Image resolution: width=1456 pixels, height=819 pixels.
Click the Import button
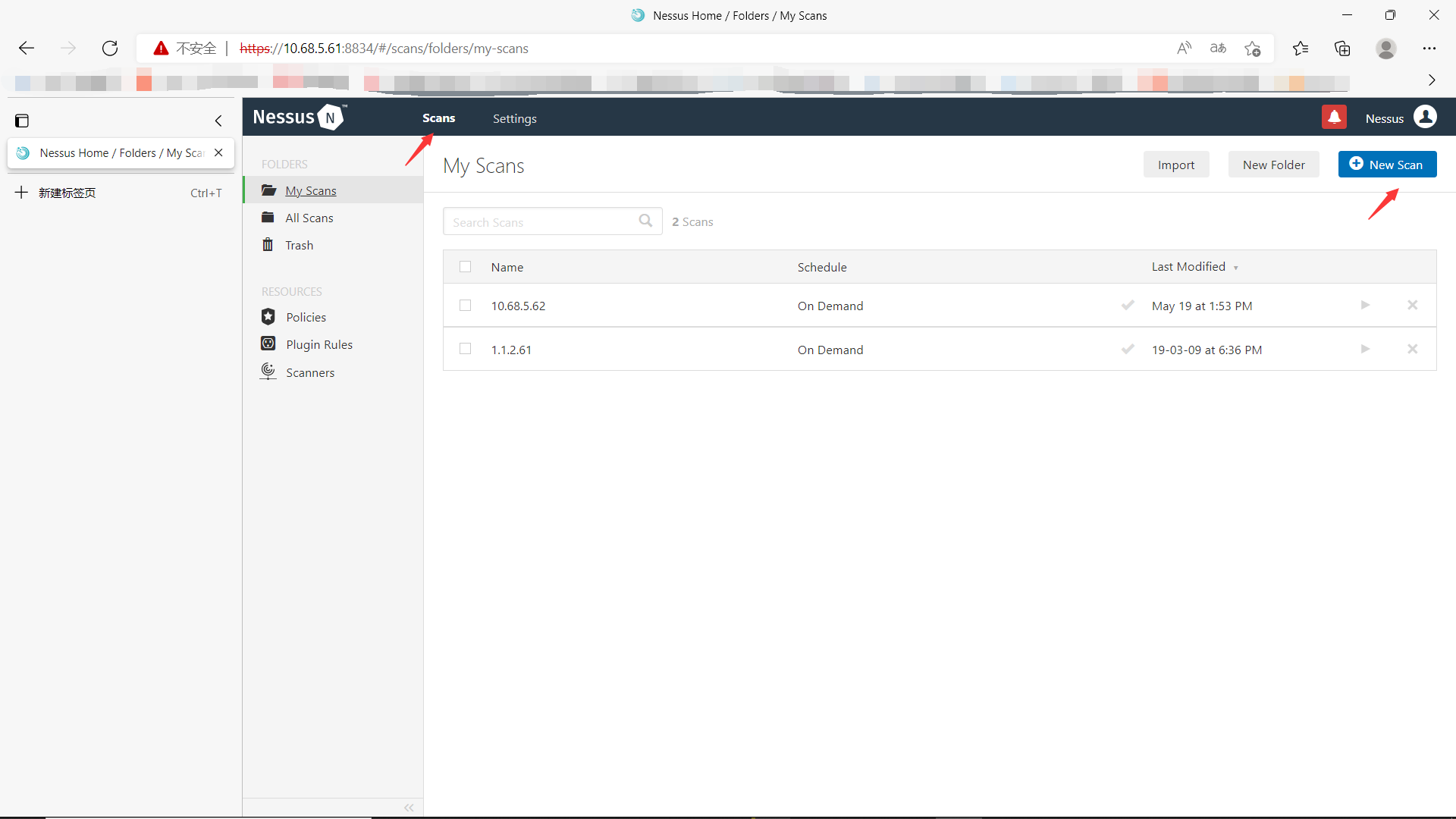[1176, 164]
